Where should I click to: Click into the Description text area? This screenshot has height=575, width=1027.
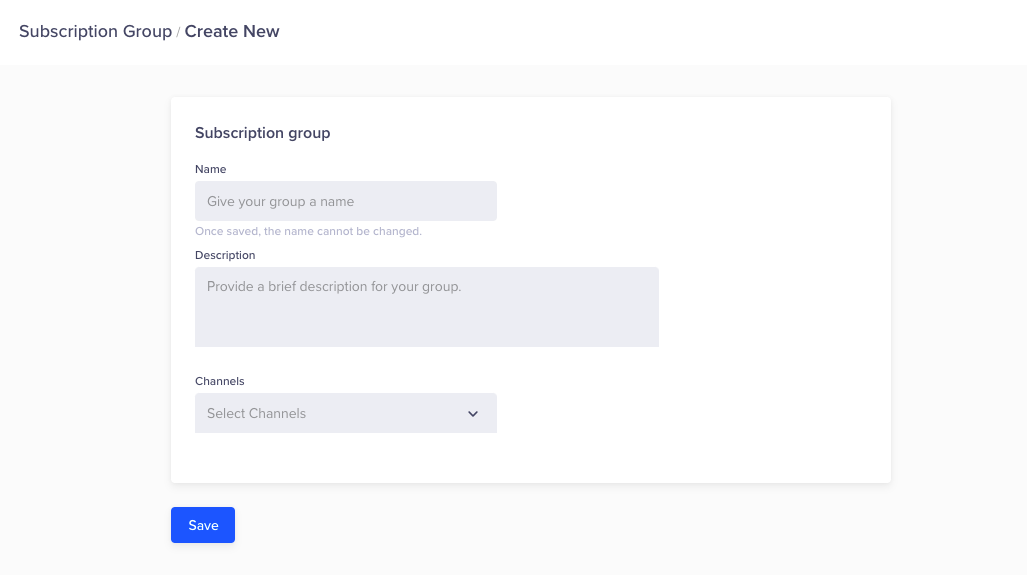tap(426, 306)
